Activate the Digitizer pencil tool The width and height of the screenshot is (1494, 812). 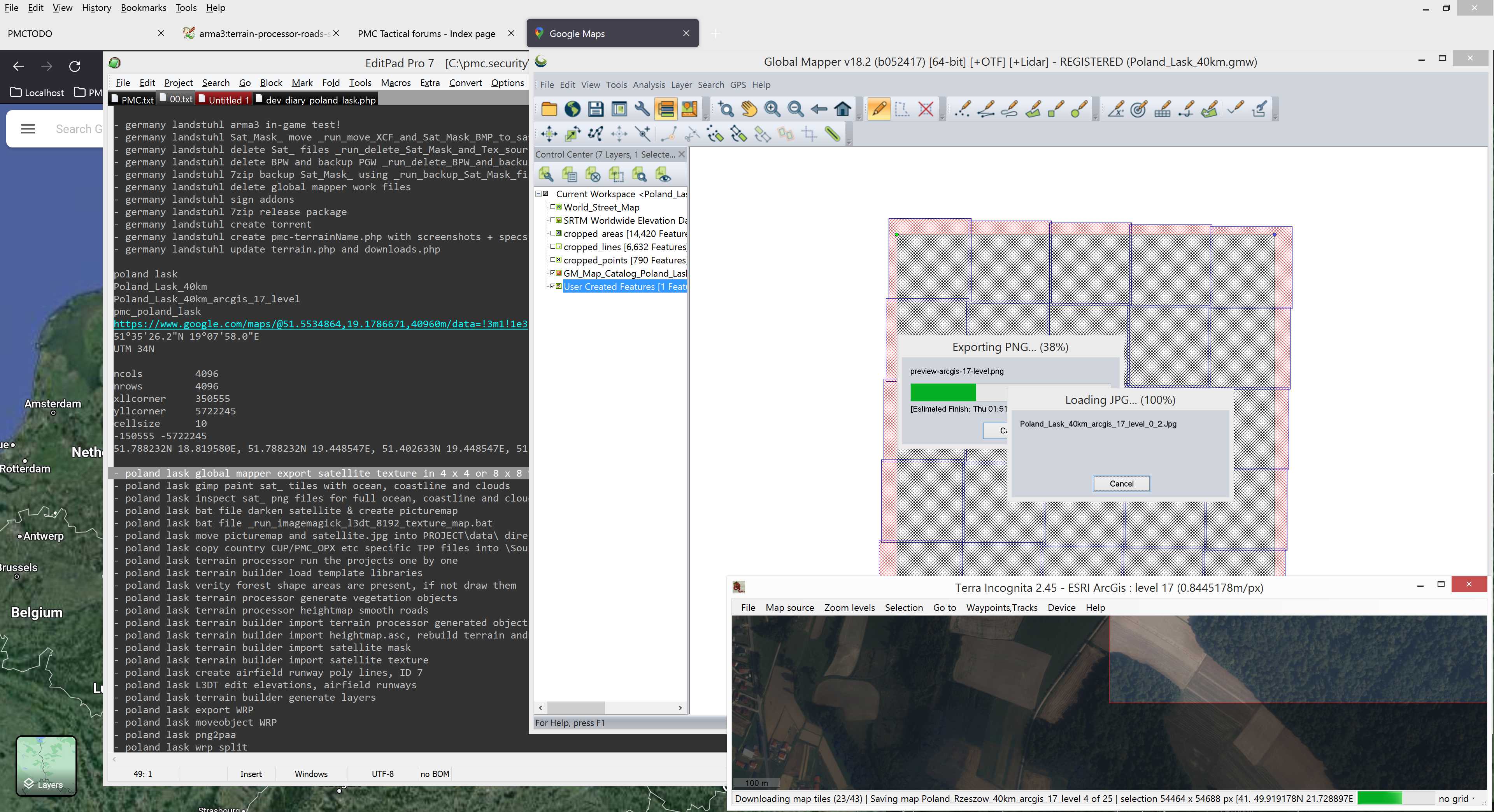point(879,109)
